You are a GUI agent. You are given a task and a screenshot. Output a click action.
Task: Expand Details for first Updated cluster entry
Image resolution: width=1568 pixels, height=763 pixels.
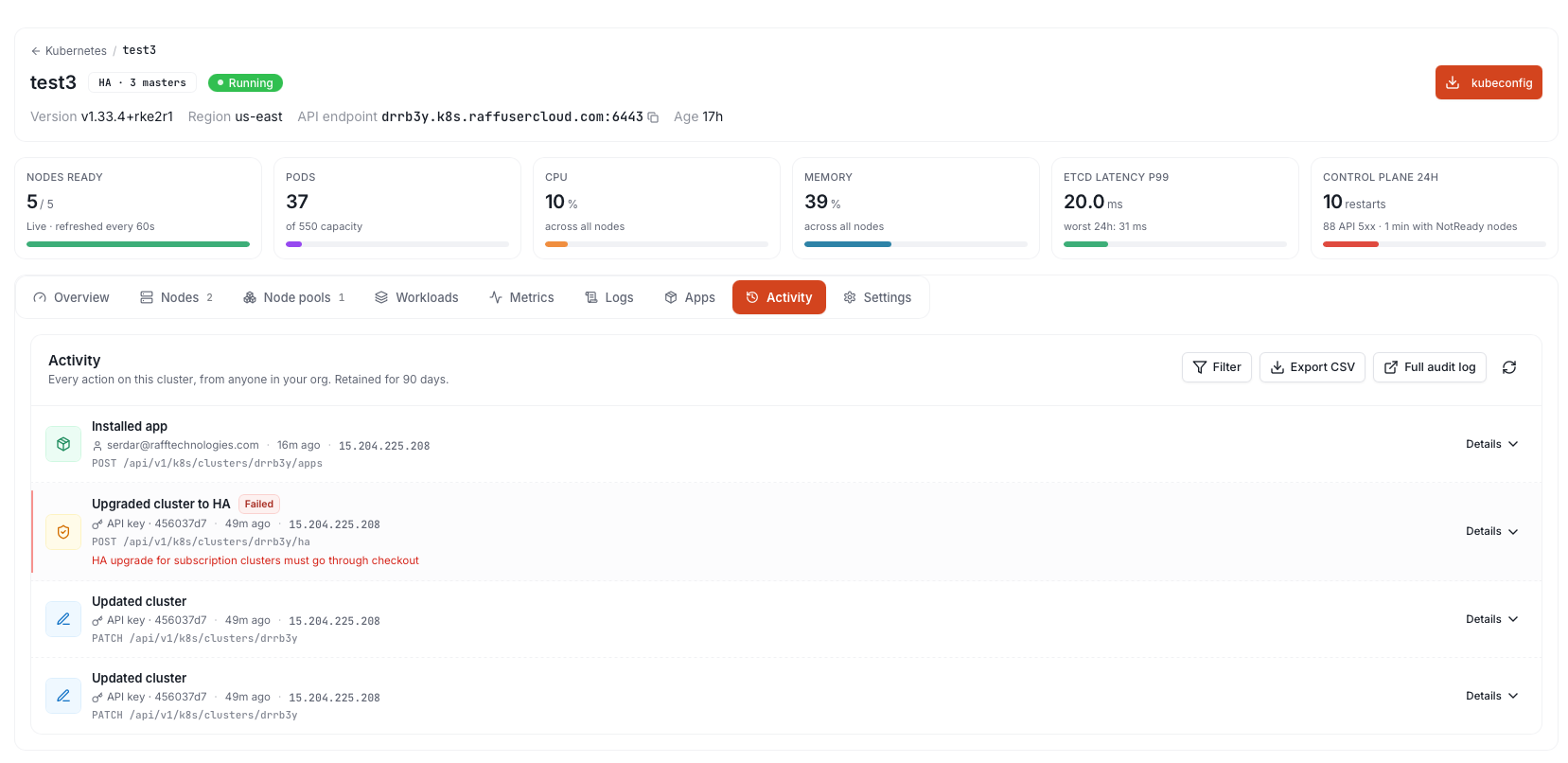click(x=1492, y=619)
